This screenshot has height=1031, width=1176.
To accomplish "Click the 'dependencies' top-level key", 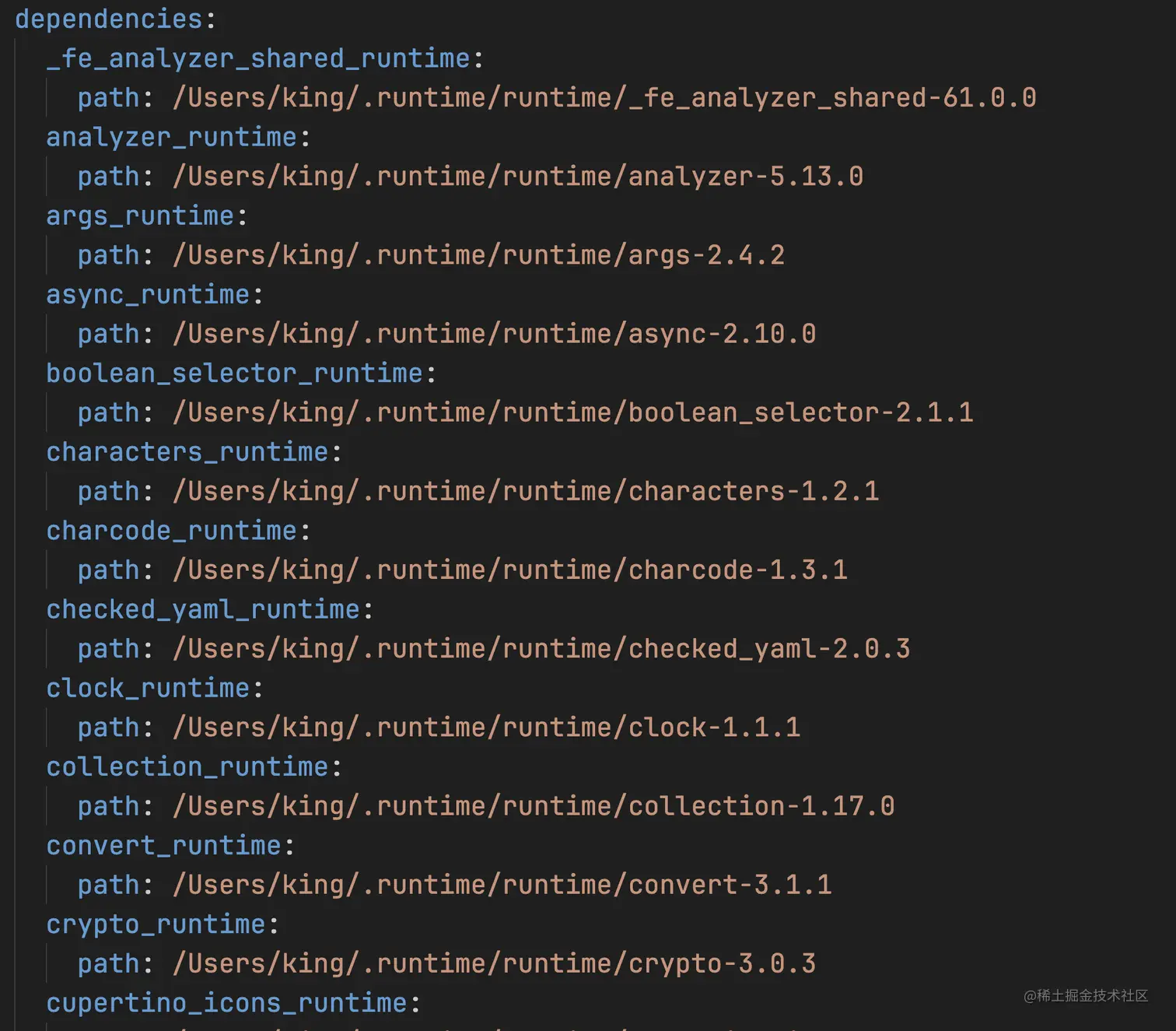I will coord(109,19).
